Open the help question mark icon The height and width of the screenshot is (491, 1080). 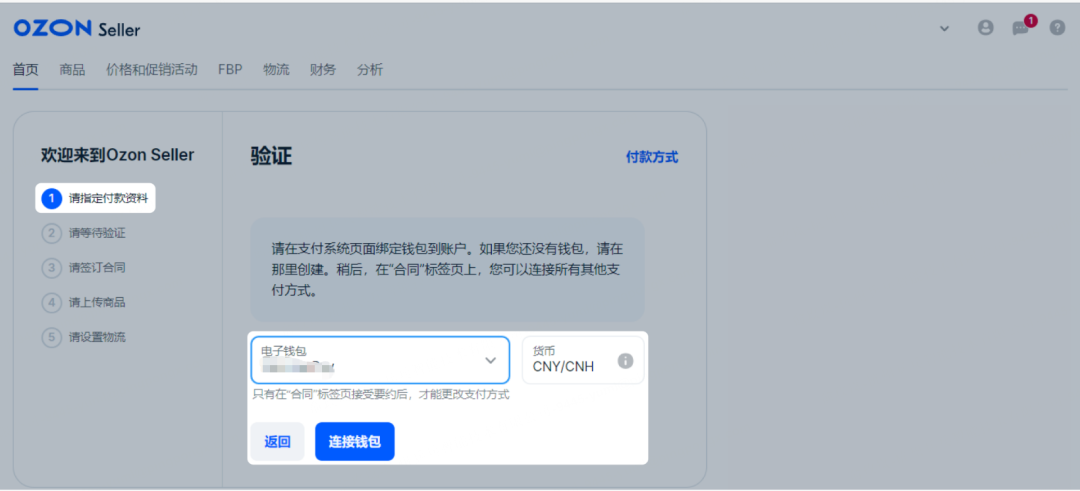point(1057,28)
